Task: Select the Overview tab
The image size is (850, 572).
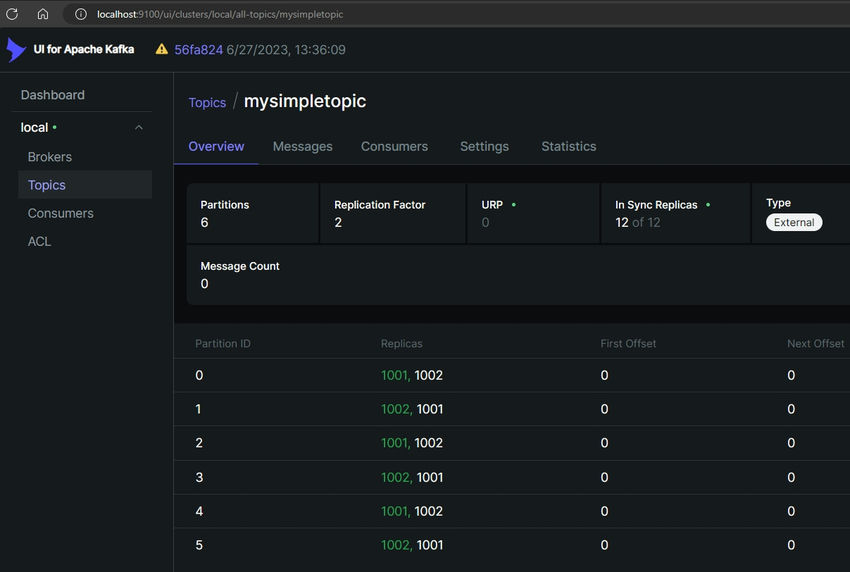Action: (216, 146)
